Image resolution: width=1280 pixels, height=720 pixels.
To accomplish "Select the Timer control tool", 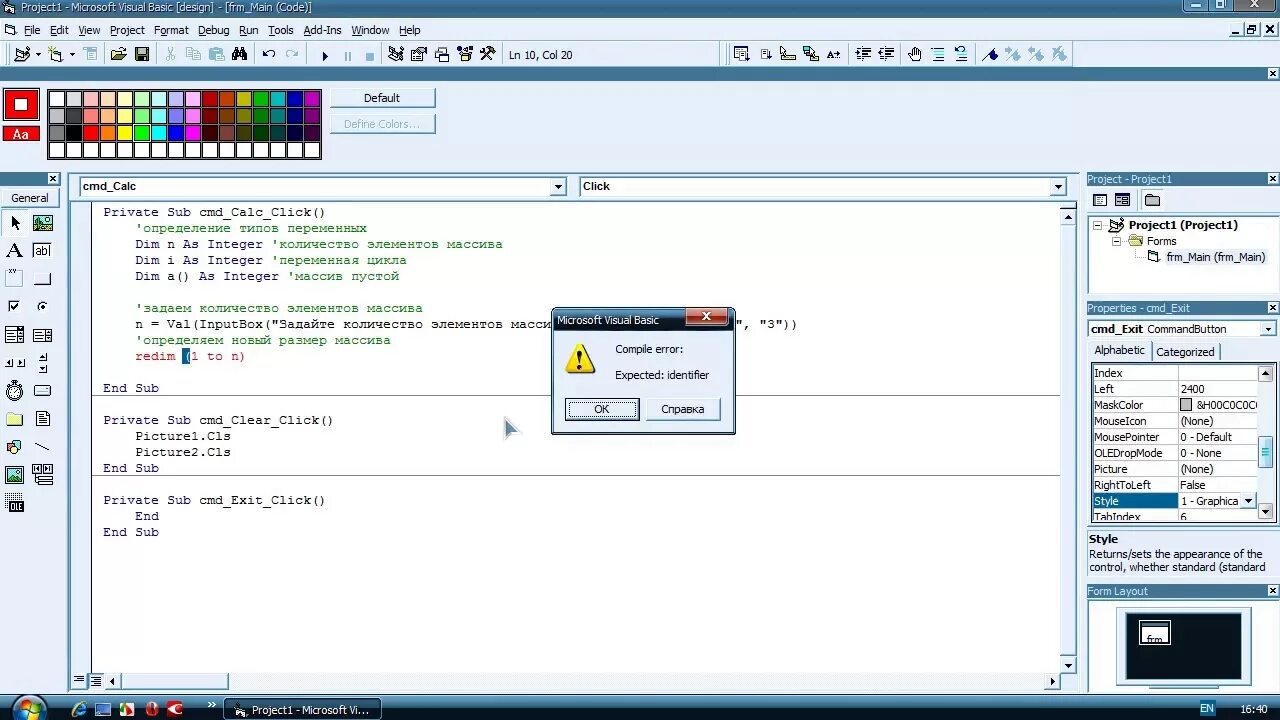I will click(15, 391).
